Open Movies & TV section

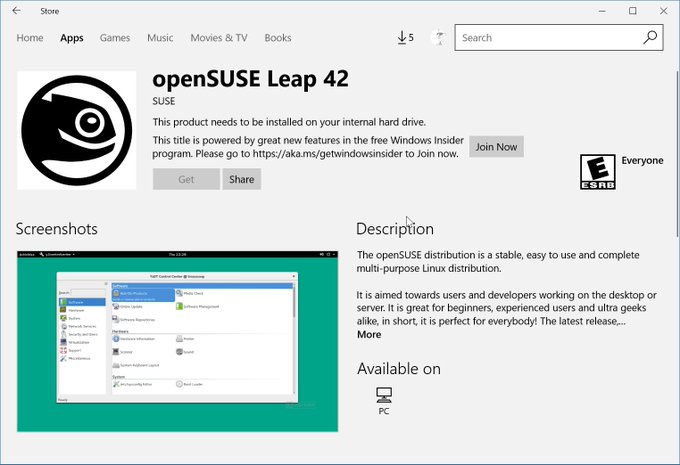219,38
